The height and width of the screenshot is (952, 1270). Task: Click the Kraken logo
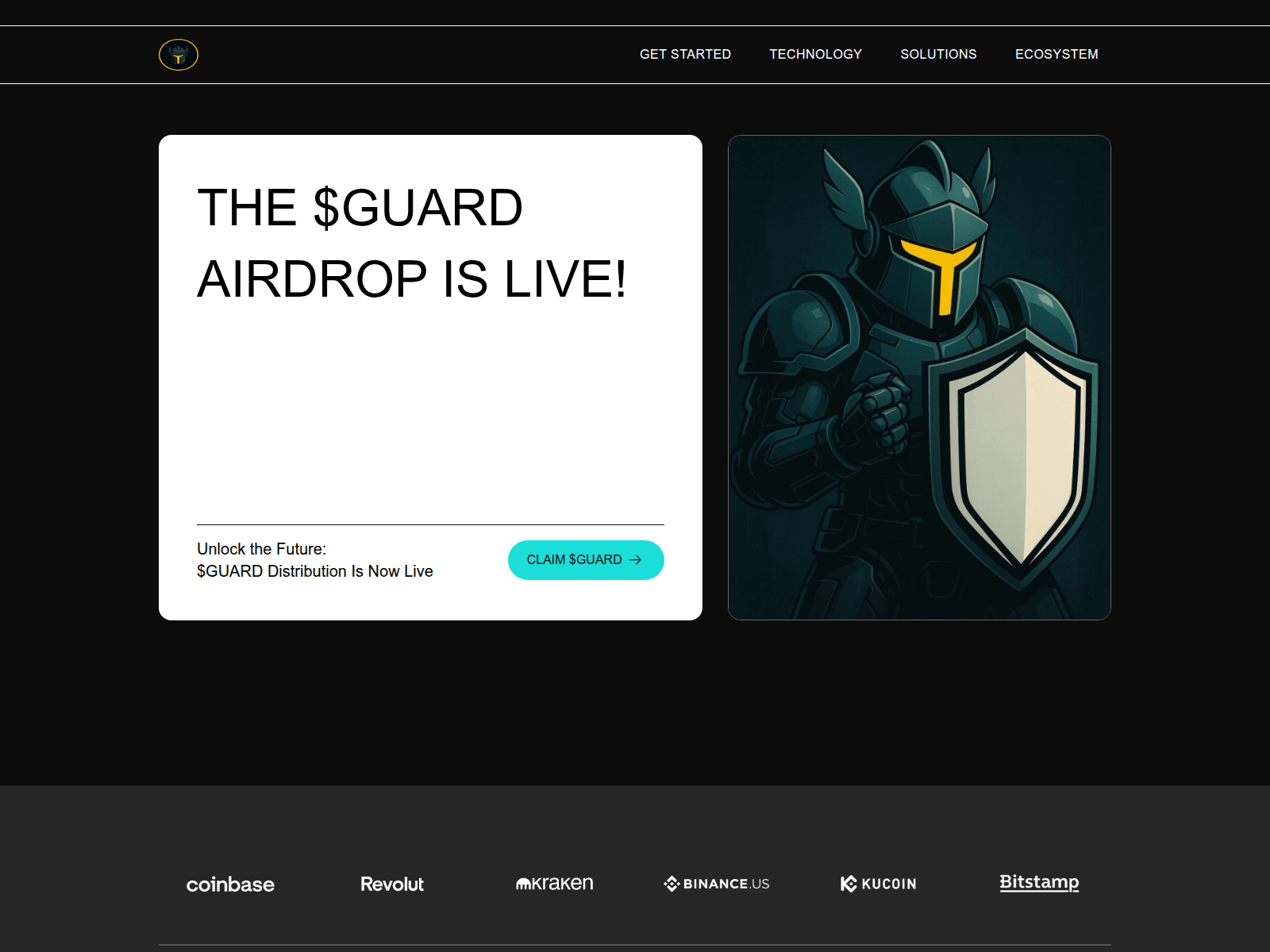click(555, 883)
